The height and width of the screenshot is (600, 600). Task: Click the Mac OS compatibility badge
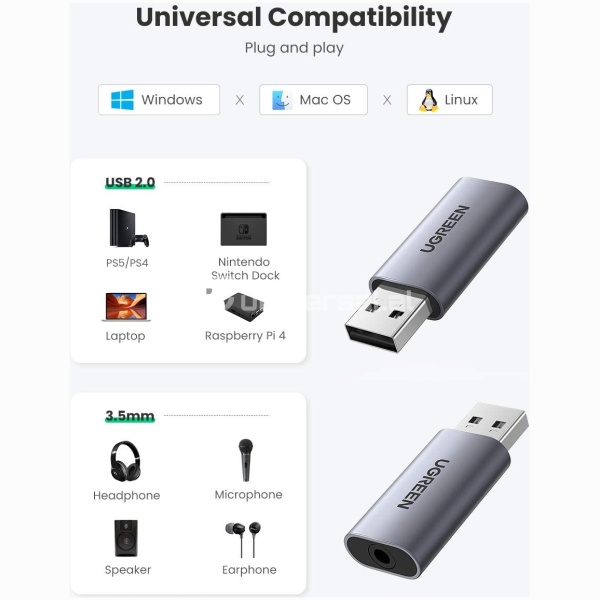[313, 100]
